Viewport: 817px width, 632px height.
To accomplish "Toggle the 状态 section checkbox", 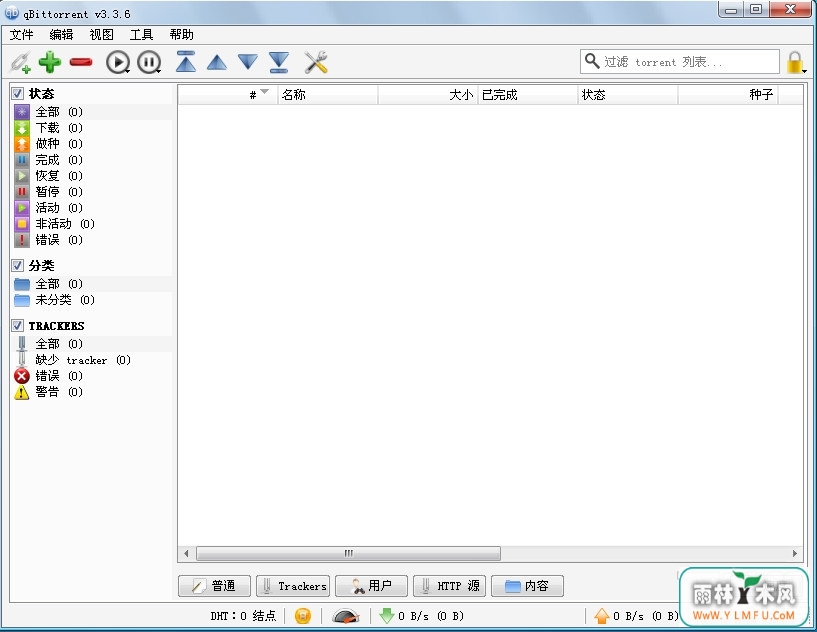I will click(17, 93).
